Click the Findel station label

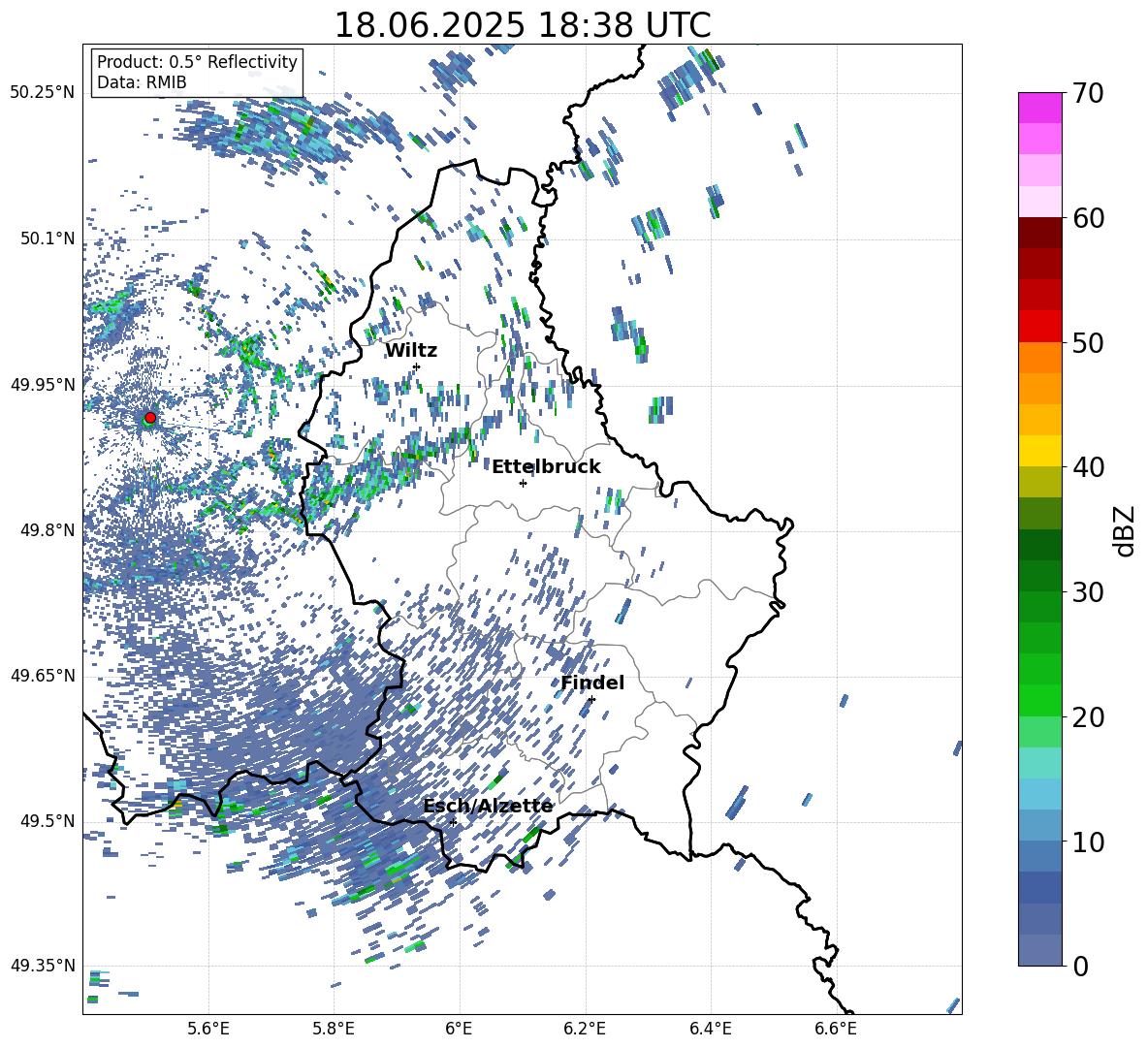pos(592,683)
